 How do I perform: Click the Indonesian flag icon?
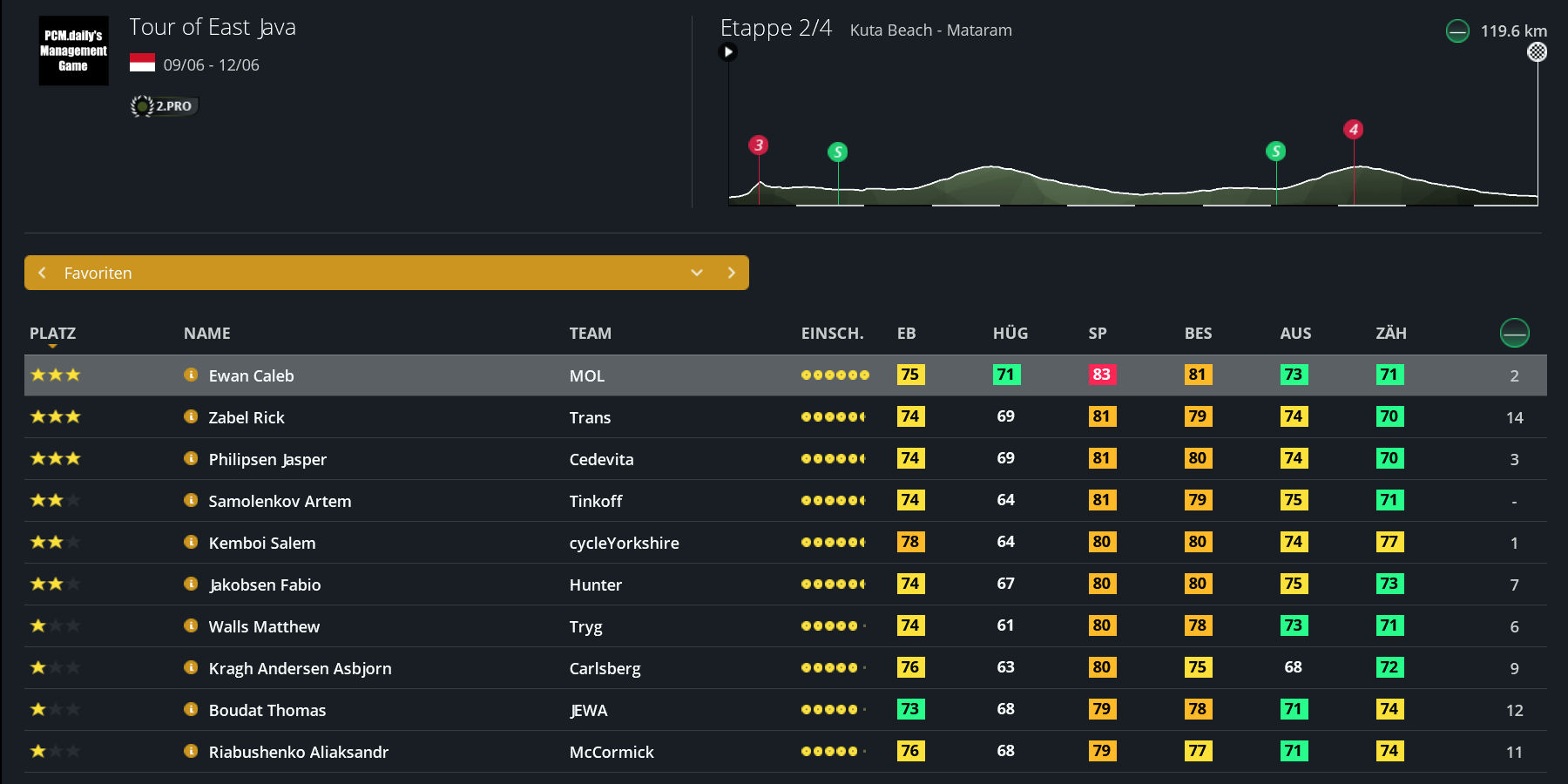(142, 64)
